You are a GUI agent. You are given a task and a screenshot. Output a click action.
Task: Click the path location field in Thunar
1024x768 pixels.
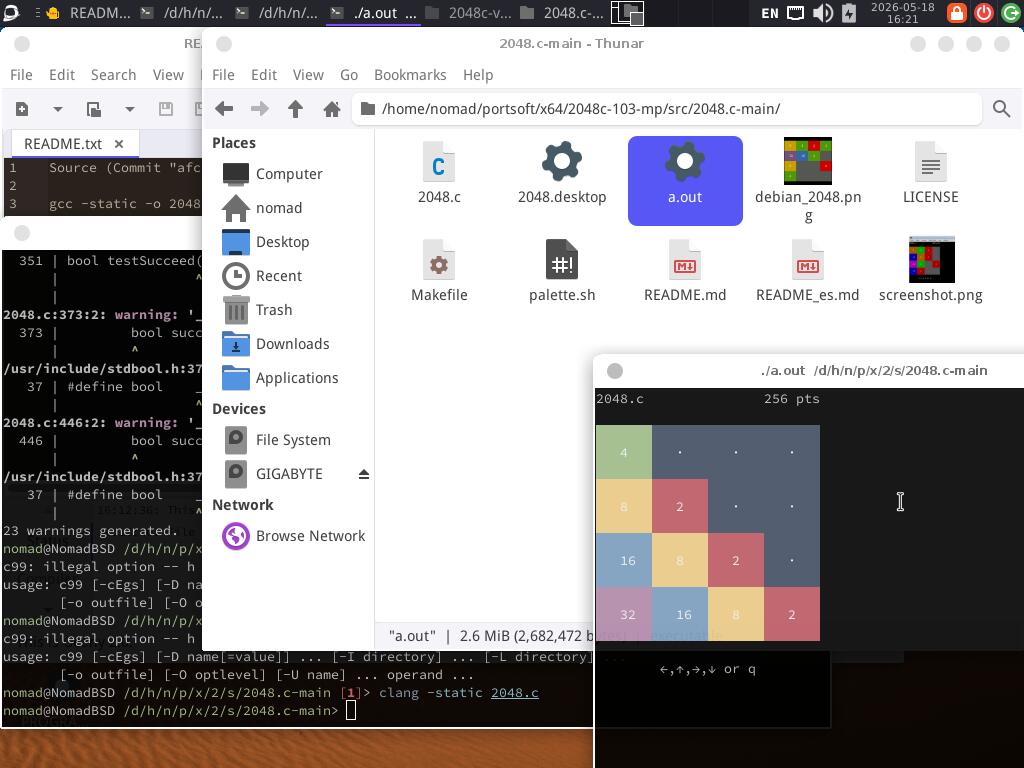(x=667, y=109)
